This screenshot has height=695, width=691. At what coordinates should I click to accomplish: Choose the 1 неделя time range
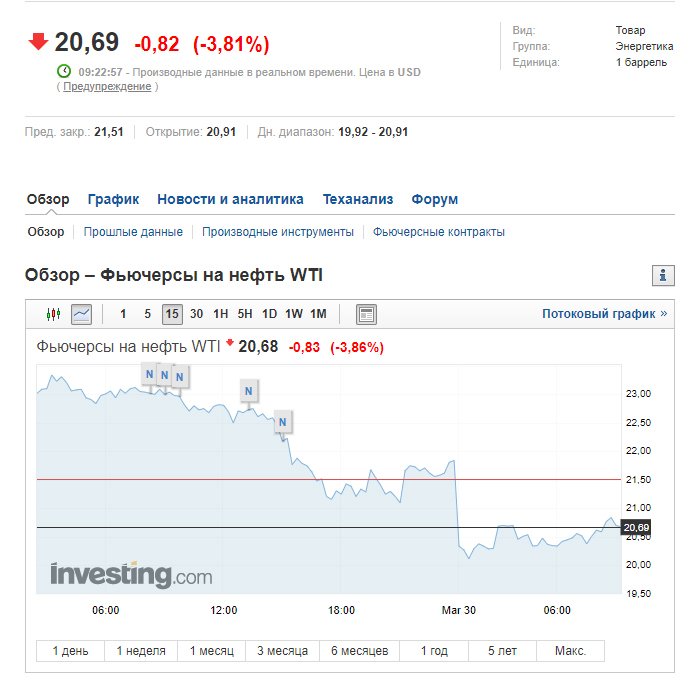pyautogui.click(x=141, y=651)
